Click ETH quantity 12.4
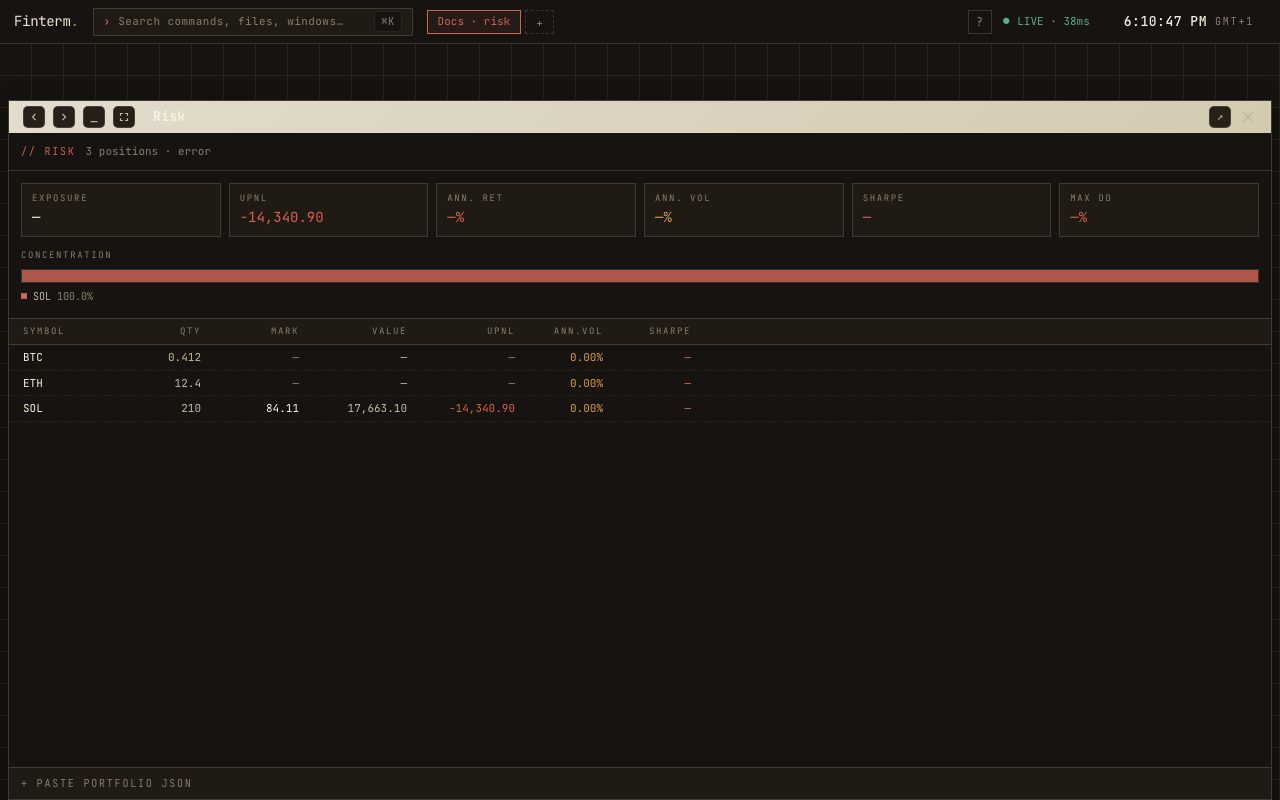The width and height of the screenshot is (1280, 800). click(x=188, y=384)
